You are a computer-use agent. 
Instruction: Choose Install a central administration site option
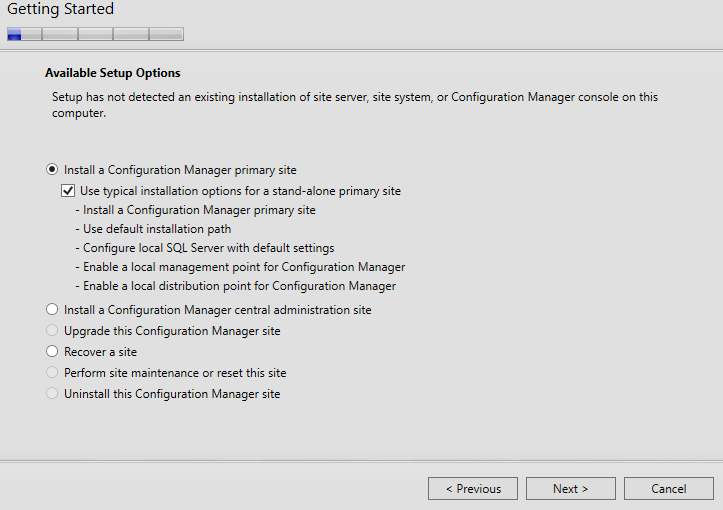(52, 309)
